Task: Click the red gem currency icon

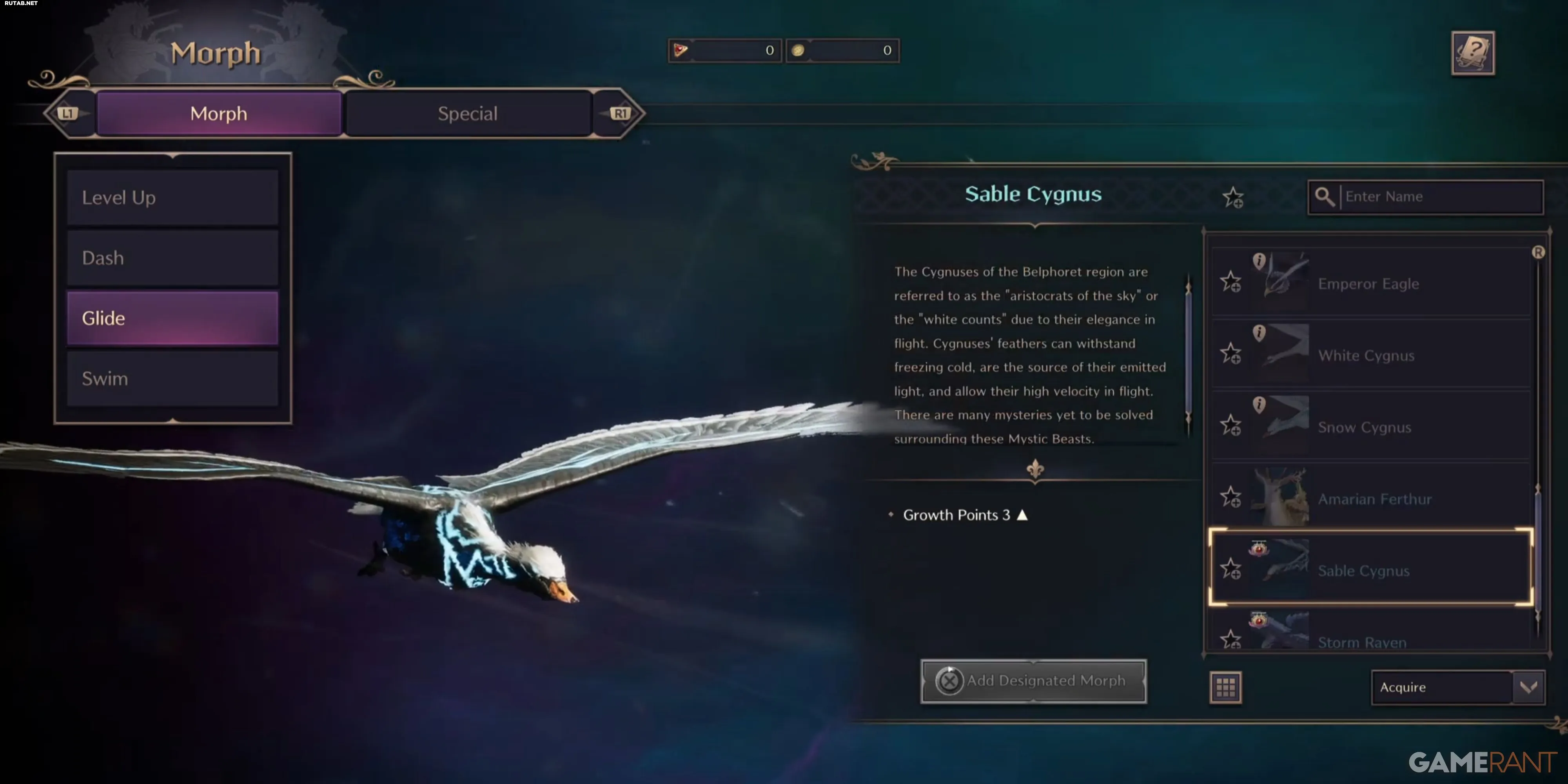Action: tap(681, 50)
